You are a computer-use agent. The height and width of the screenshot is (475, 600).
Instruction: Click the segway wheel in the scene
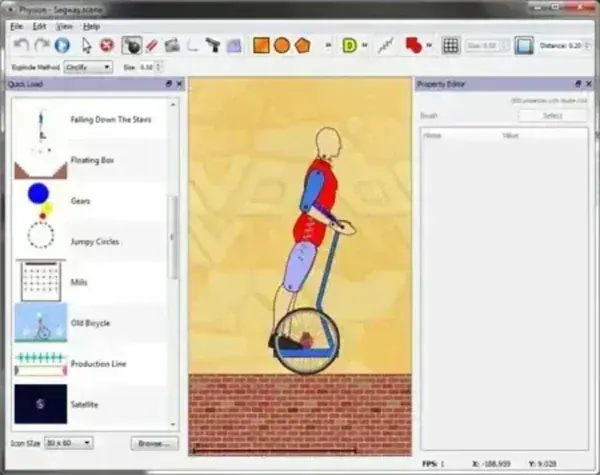tap(307, 341)
